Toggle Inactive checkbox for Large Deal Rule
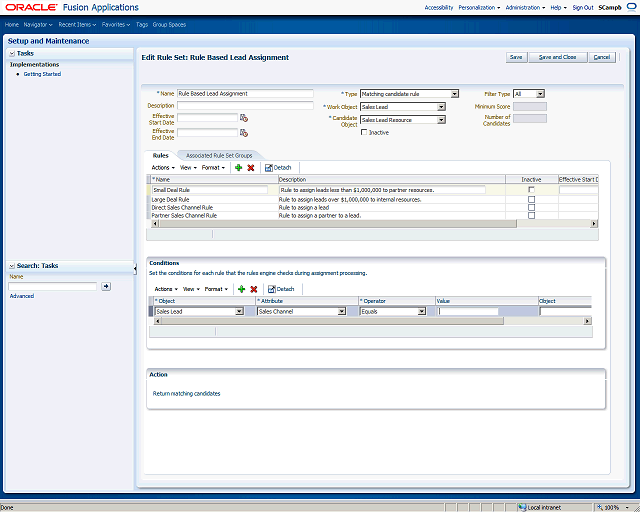This screenshot has height=512, width=640. 531,200
